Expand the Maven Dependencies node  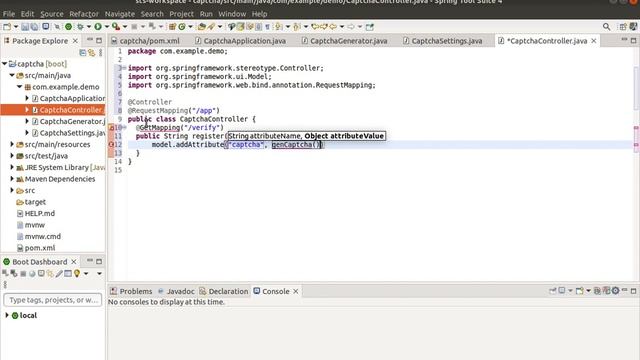pyautogui.click(x=12, y=179)
